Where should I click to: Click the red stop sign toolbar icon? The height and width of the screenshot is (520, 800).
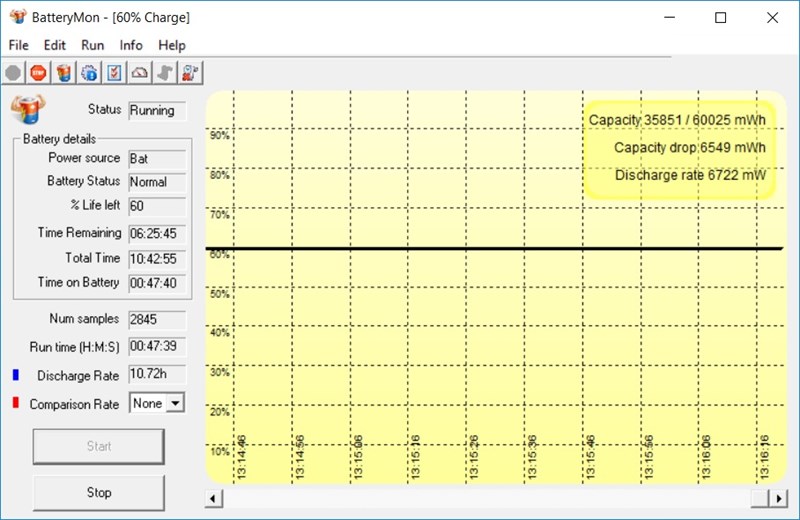(x=38, y=72)
